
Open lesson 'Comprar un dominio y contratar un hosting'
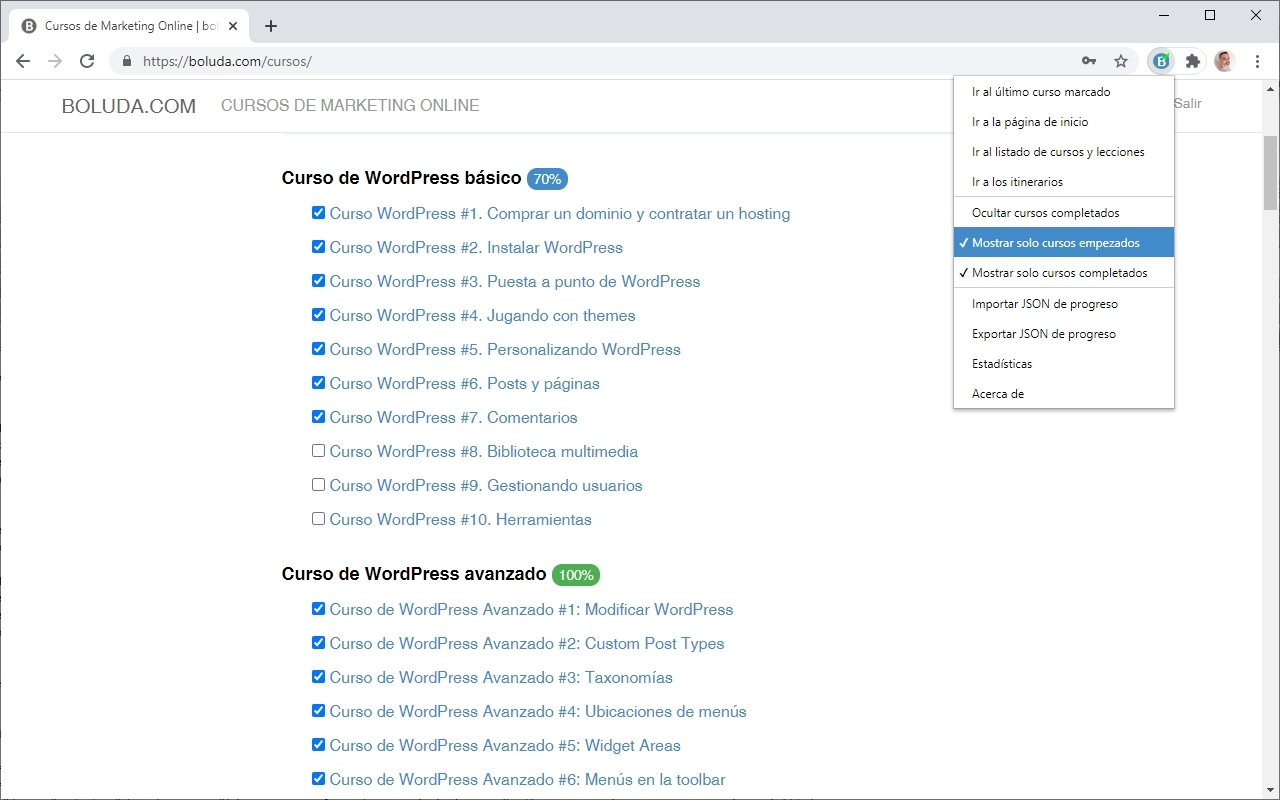click(560, 214)
